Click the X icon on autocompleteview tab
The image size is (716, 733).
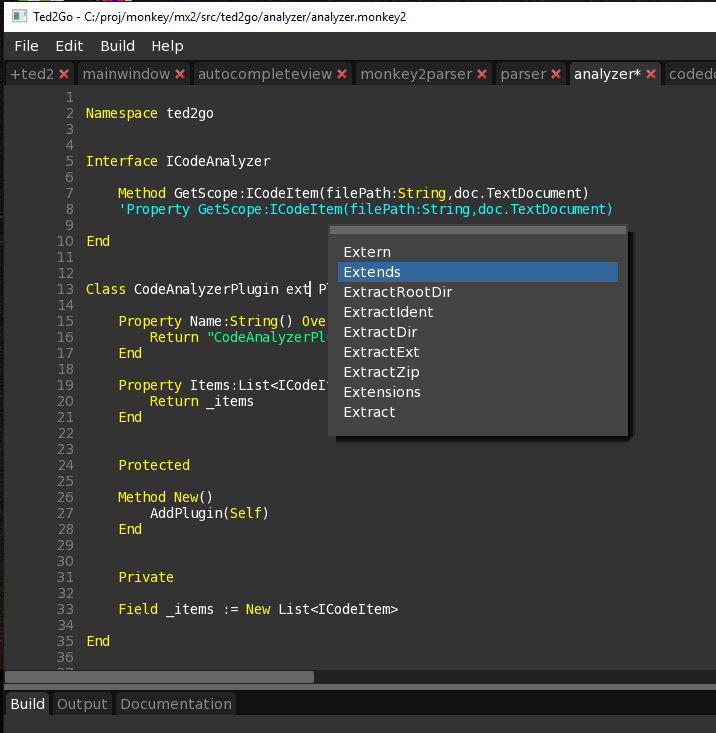342,74
